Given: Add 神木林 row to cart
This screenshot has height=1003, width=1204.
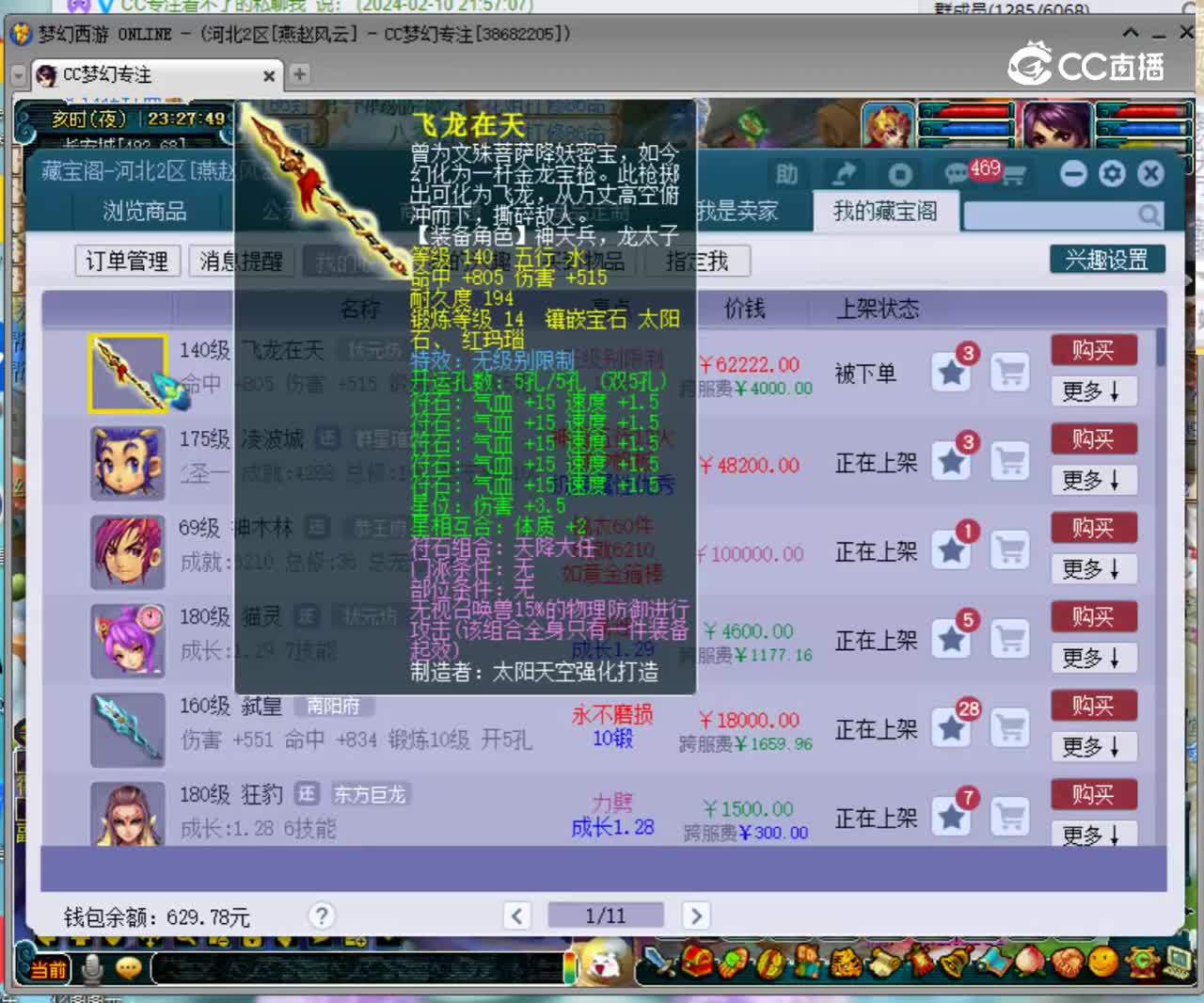Looking at the screenshot, I should click(1011, 550).
